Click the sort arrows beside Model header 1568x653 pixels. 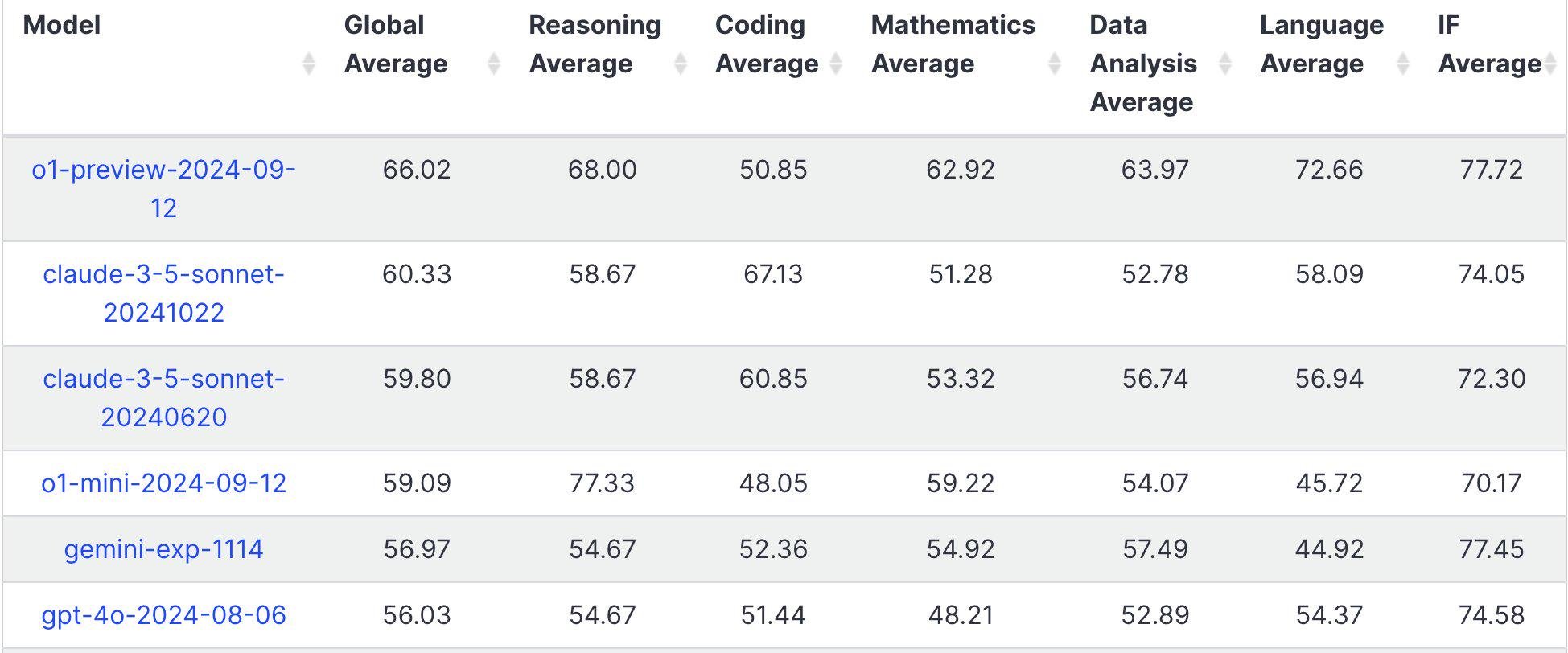tap(308, 64)
